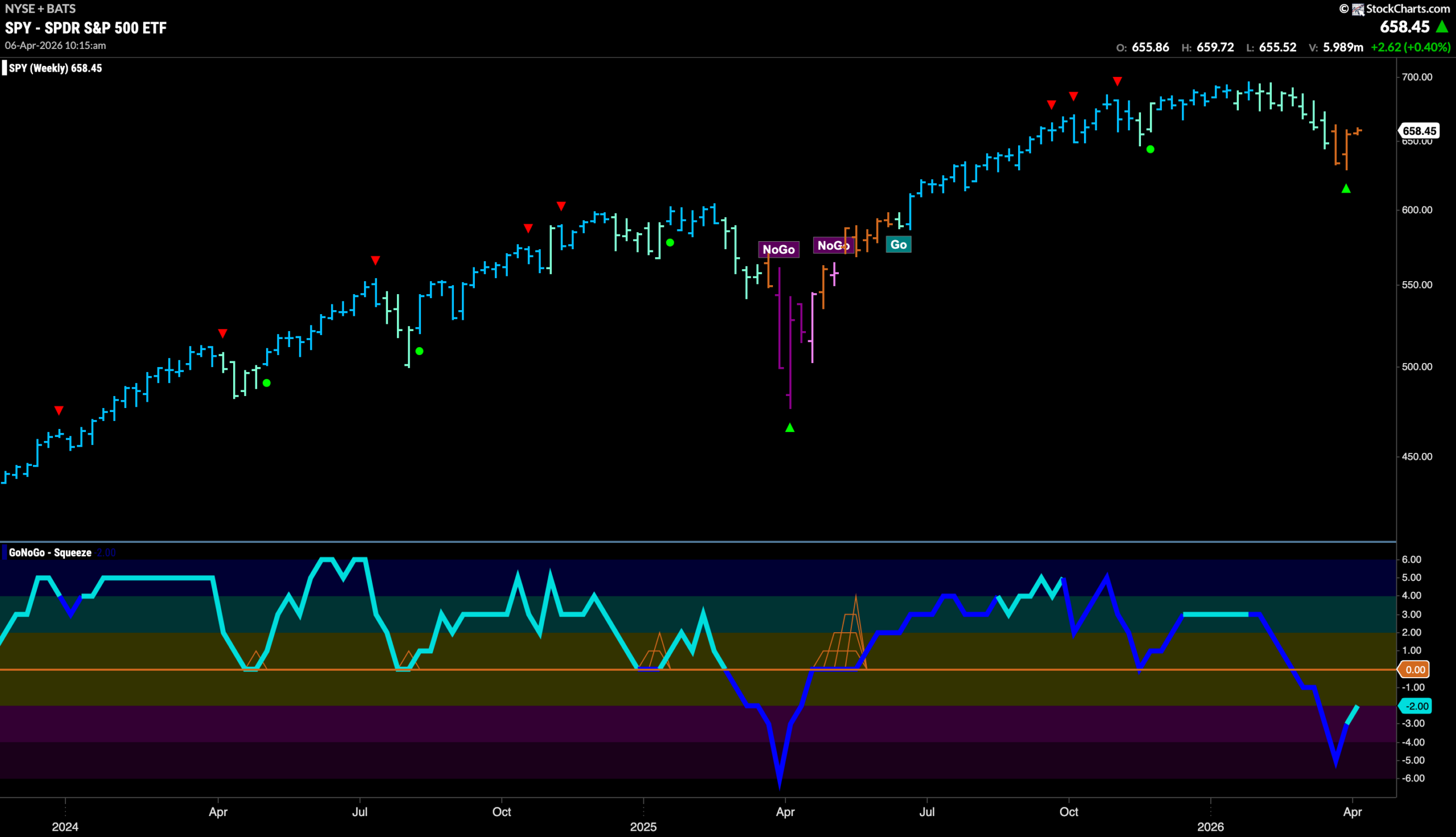Click the Open value 655.86
Viewport: 1456px width, 837px height.
1151,47
